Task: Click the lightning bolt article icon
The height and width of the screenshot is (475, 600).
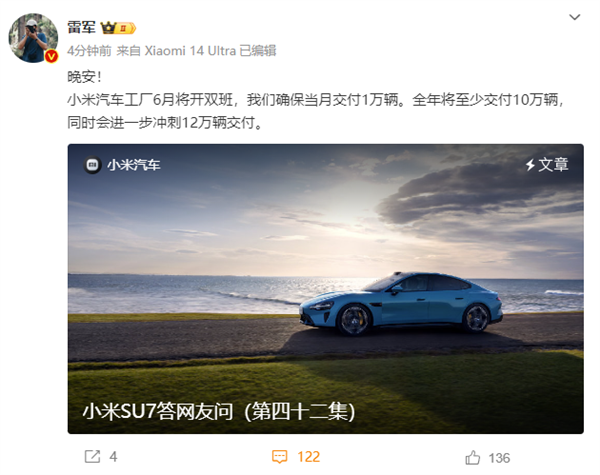Action: coord(530,165)
